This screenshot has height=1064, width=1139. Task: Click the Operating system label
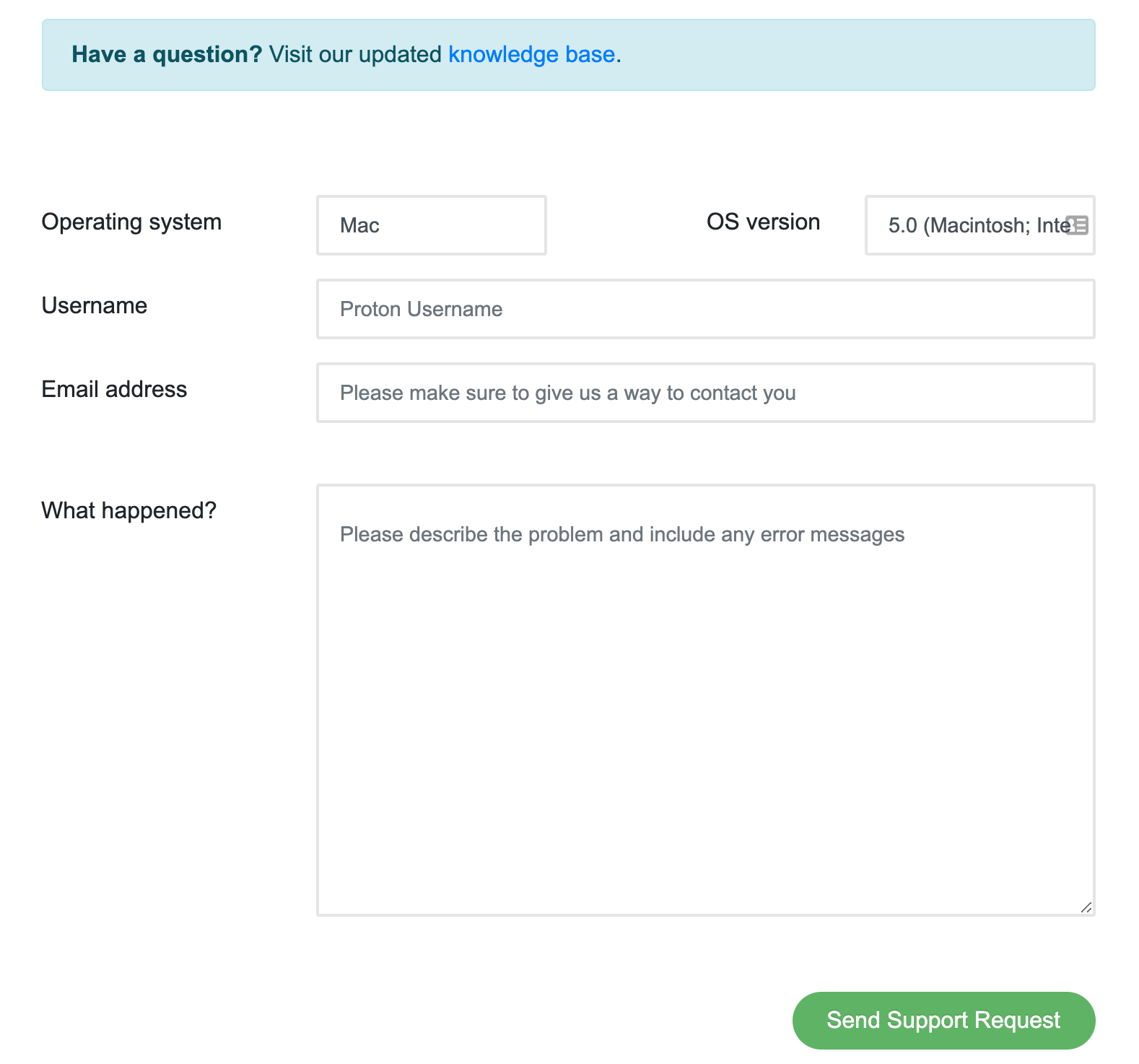coord(131,222)
